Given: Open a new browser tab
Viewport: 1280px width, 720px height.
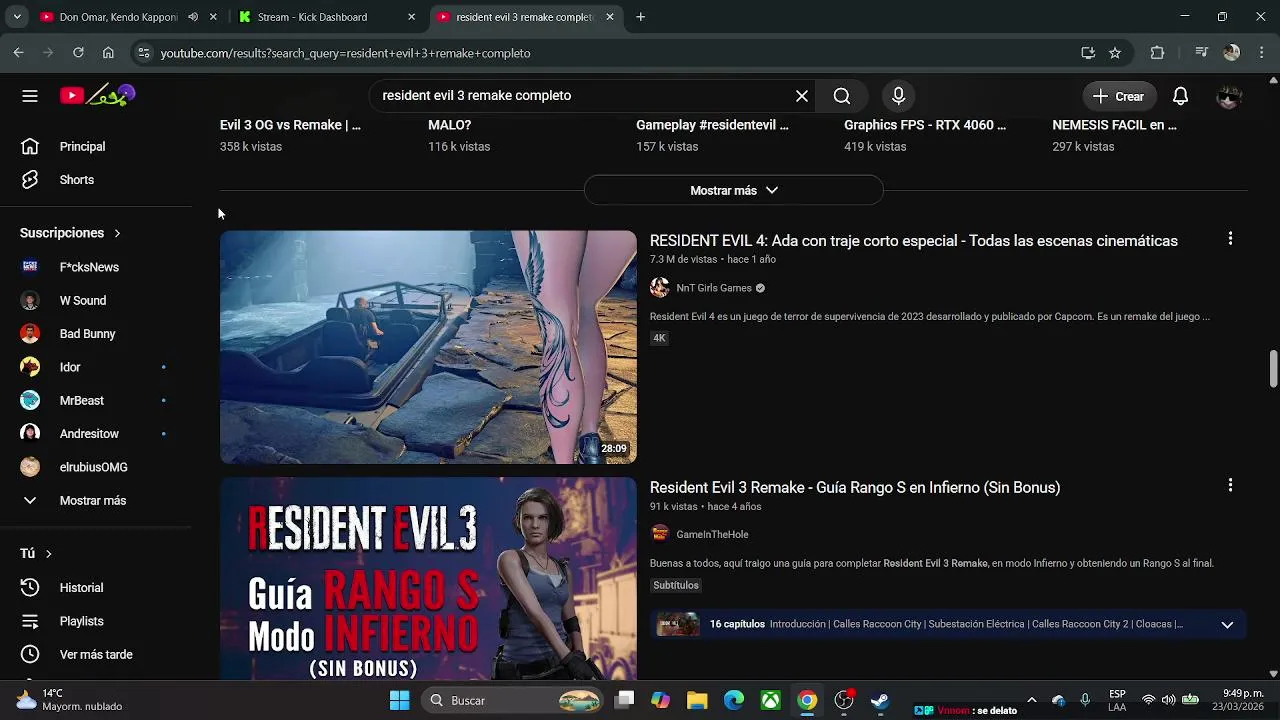Looking at the screenshot, I should pos(641,17).
